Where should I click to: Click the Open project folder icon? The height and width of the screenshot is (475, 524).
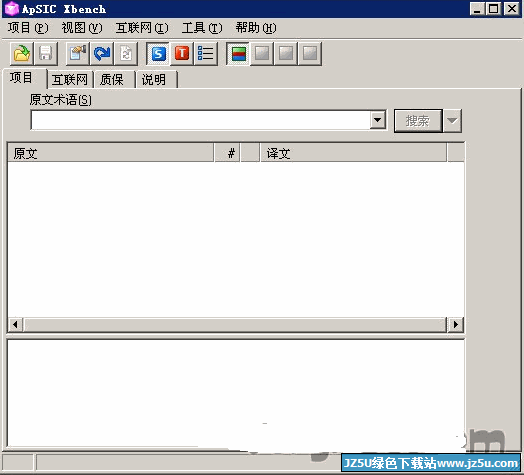tap(22, 53)
